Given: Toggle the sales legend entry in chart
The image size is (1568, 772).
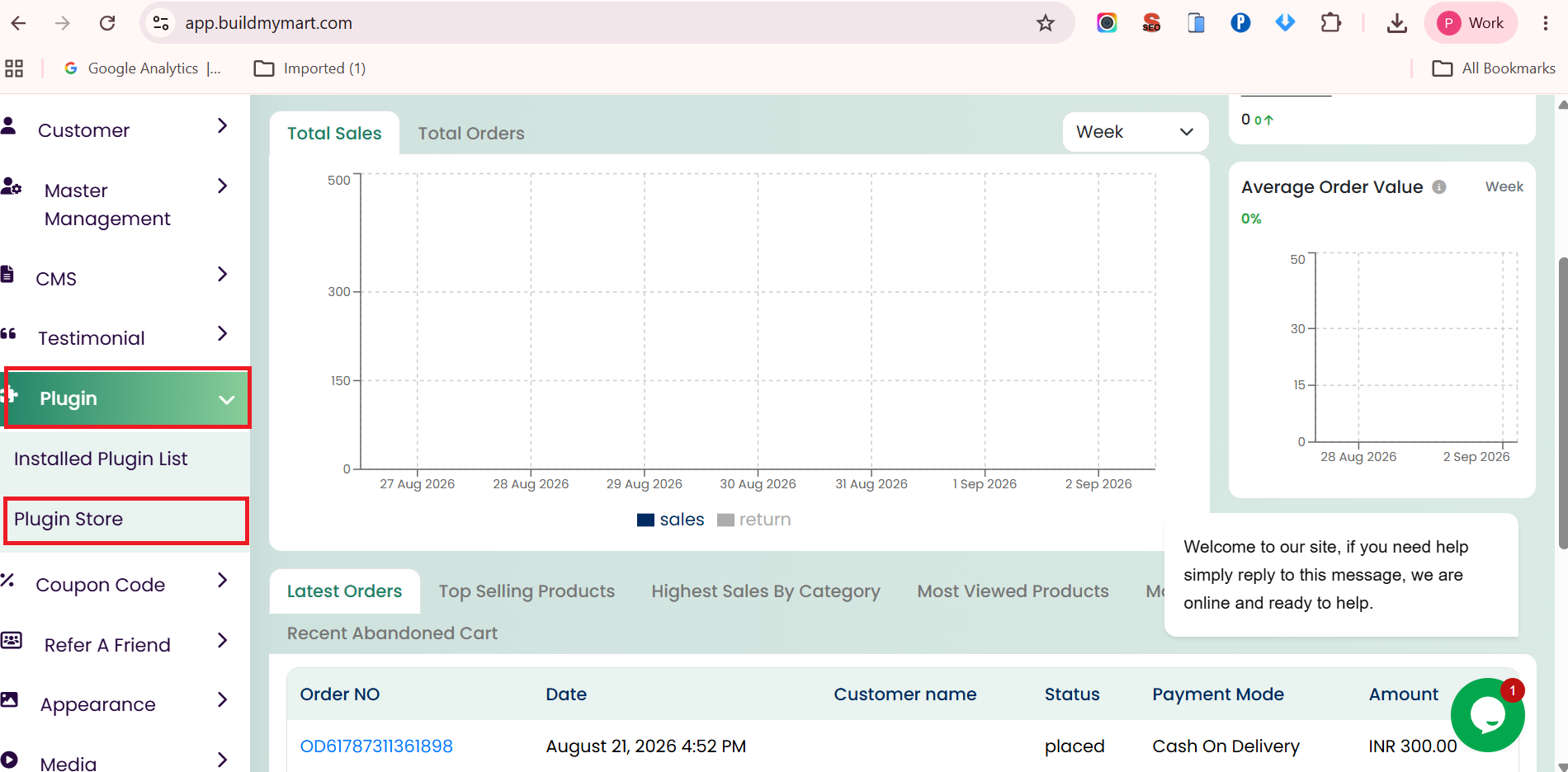Looking at the screenshot, I should tap(671, 520).
